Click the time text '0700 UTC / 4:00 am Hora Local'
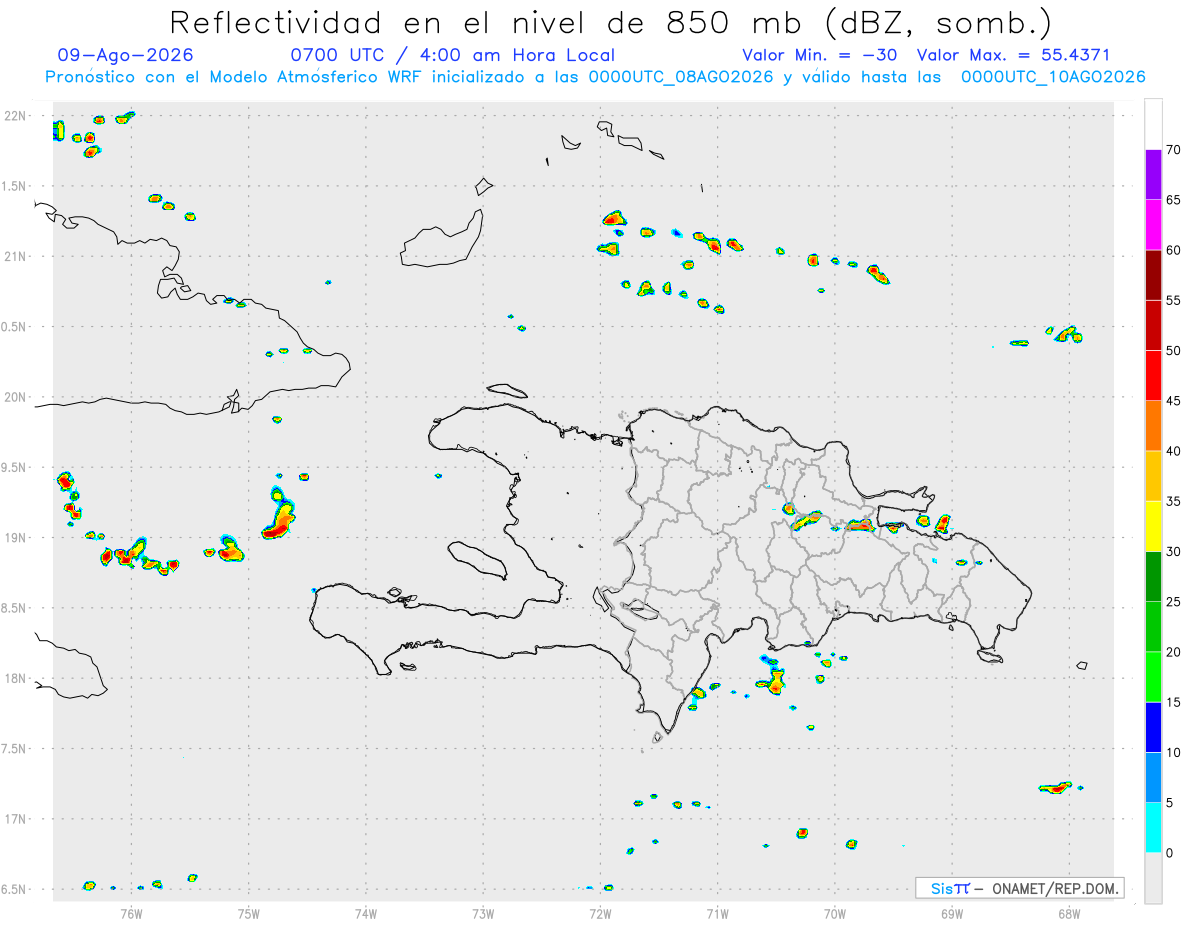The height and width of the screenshot is (927, 1200). point(452,55)
